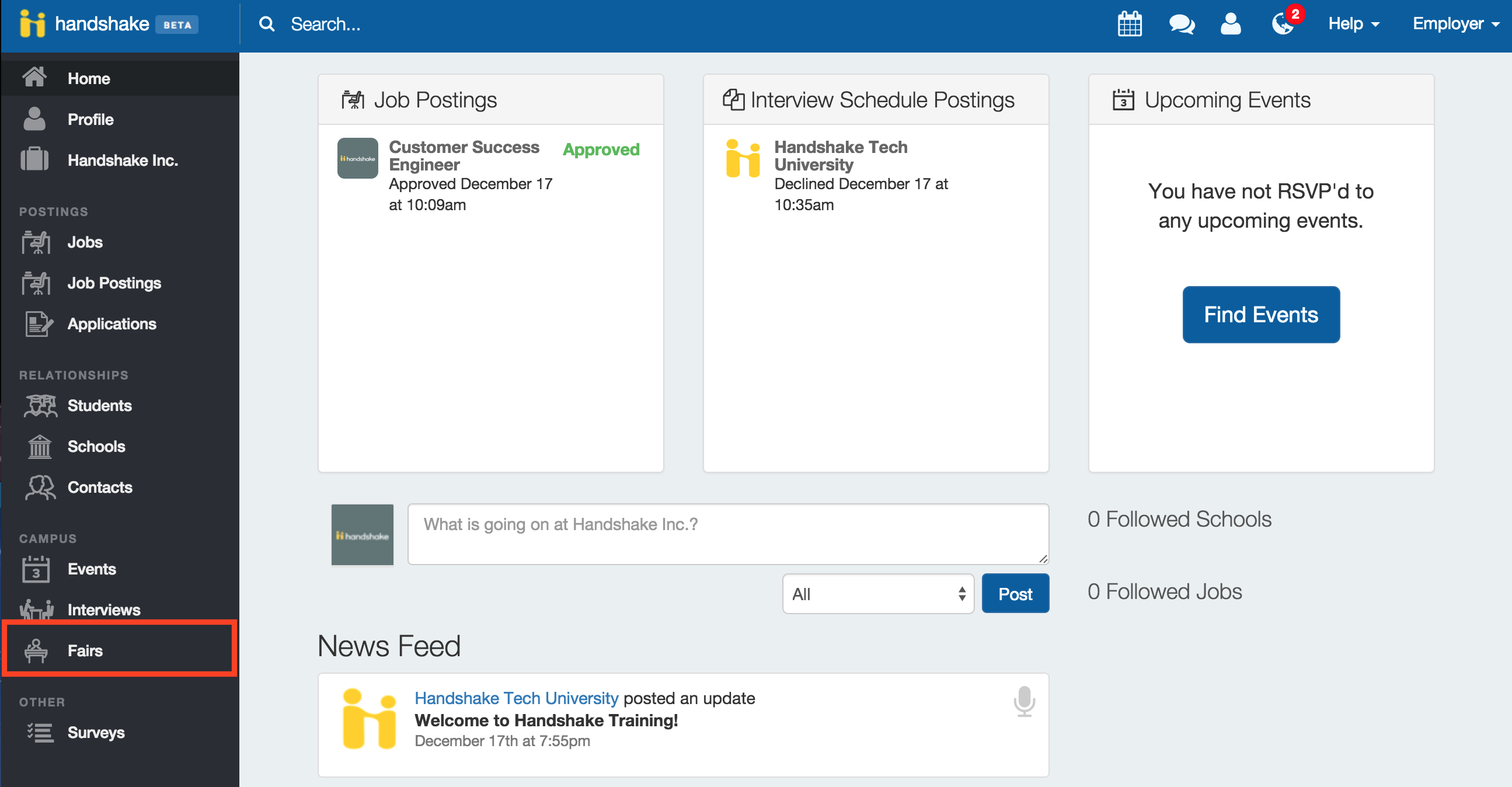Open the All audience select box

coord(877,594)
